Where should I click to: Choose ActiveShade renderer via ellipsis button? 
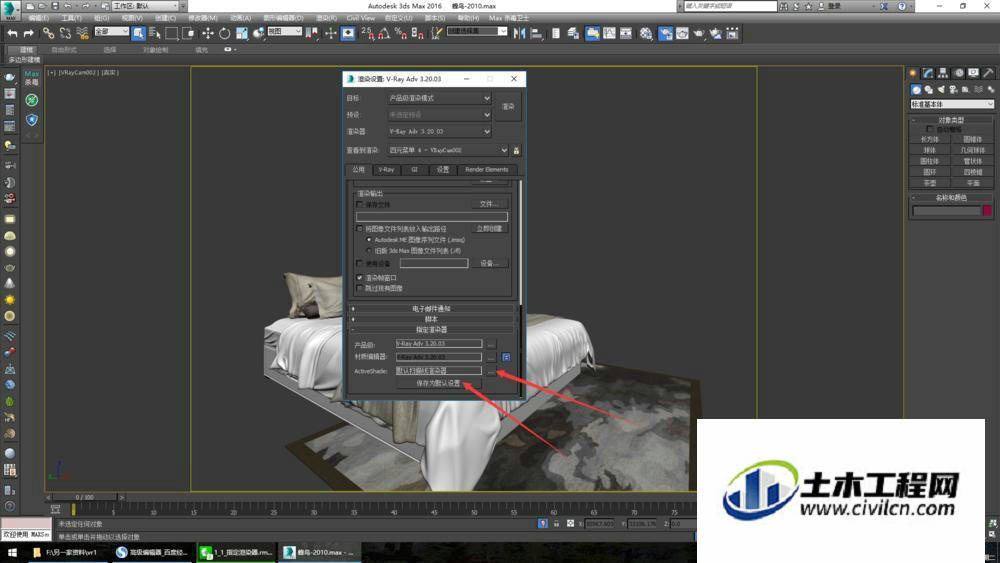pos(490,371)
